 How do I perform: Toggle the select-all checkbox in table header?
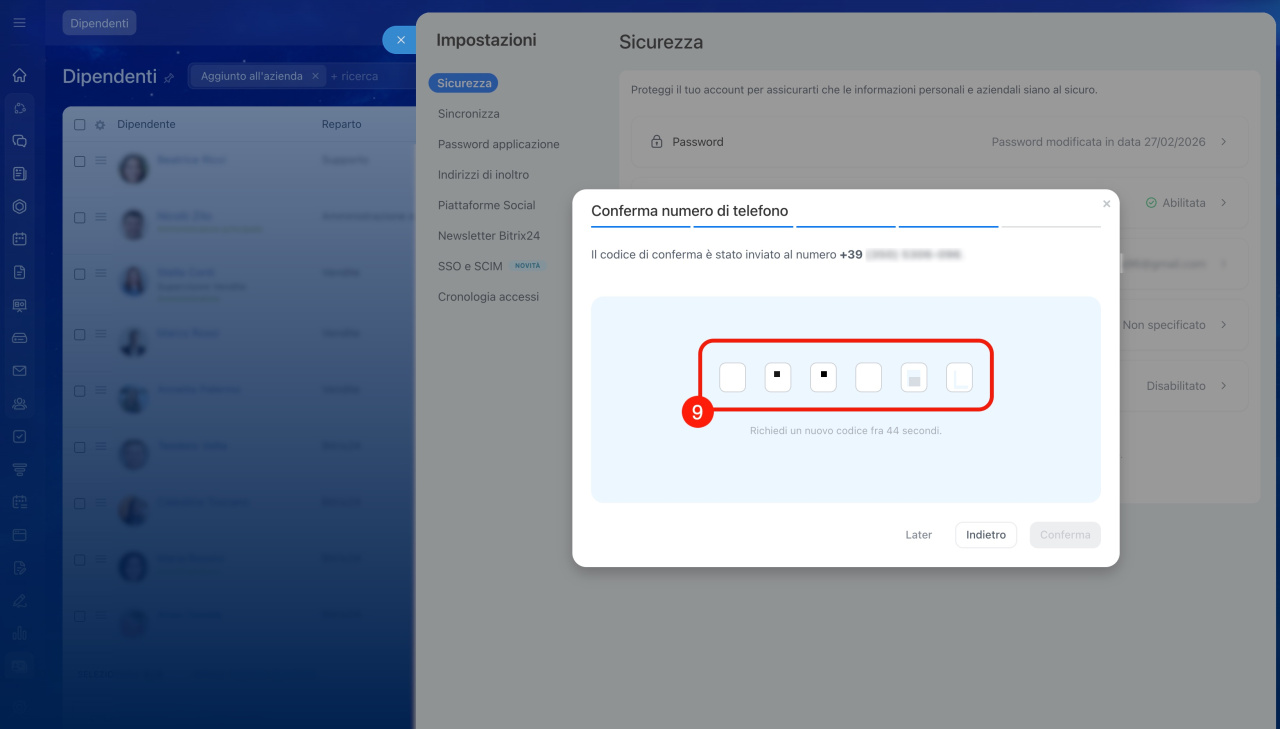pyautogui.click(x=80, y=125)
